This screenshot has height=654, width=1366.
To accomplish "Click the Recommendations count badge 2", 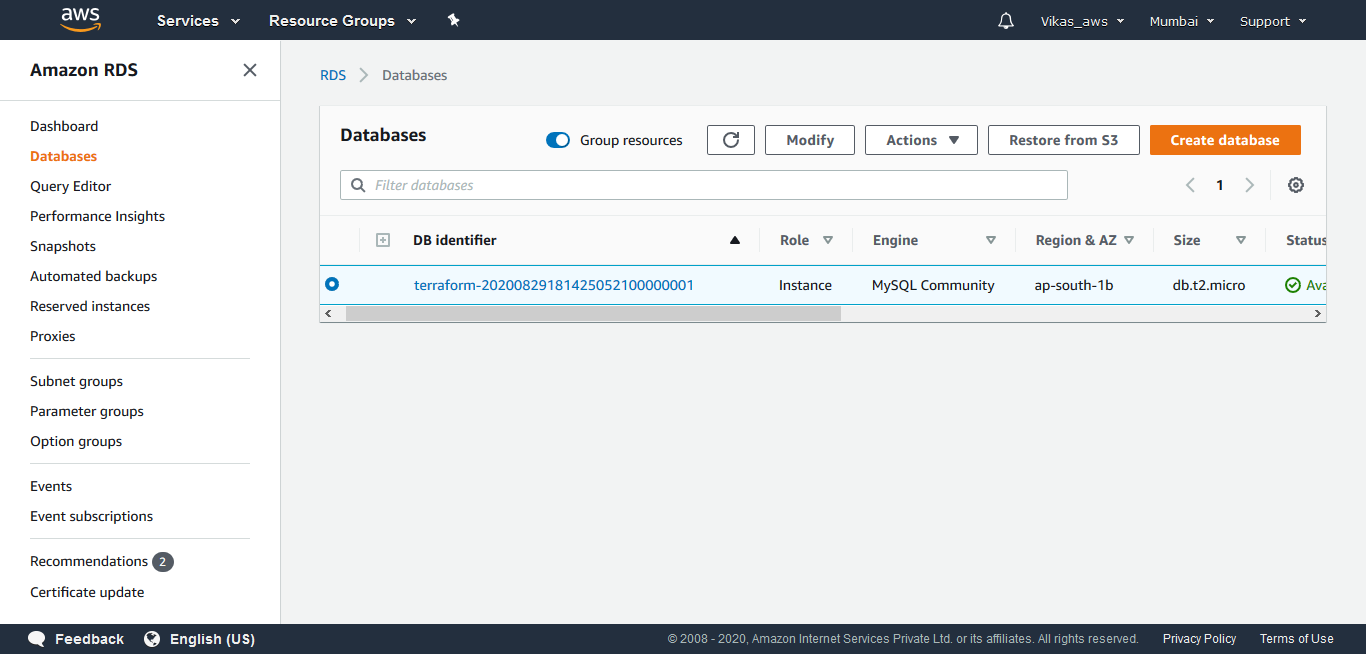I will [x=163, y=562].
